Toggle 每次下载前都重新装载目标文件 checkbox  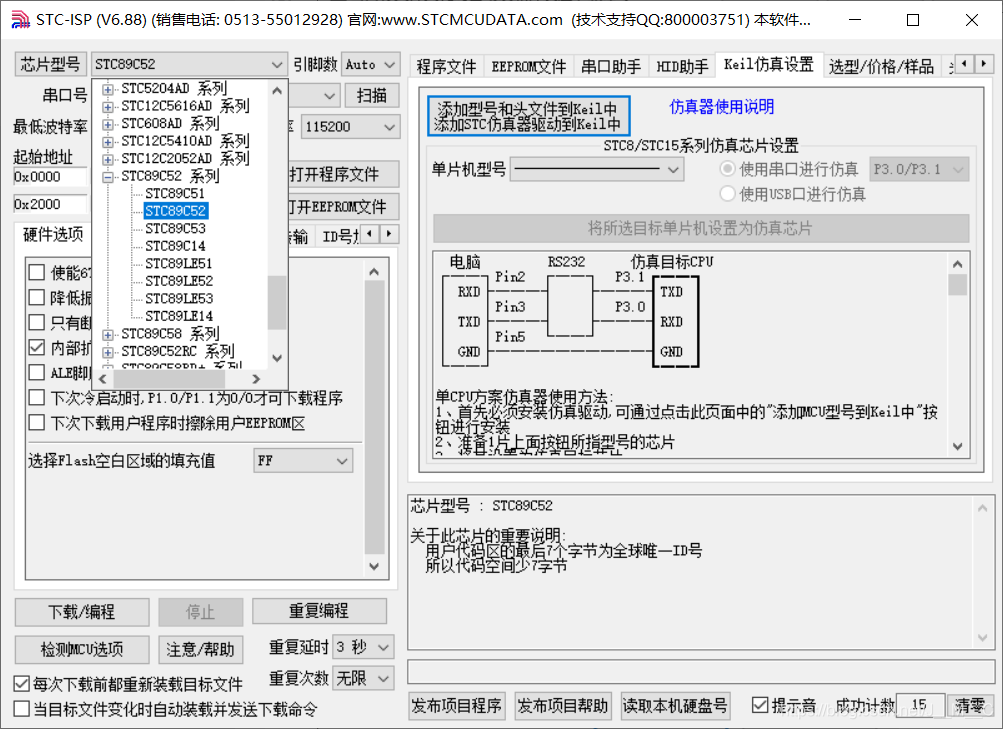point(22,684)
